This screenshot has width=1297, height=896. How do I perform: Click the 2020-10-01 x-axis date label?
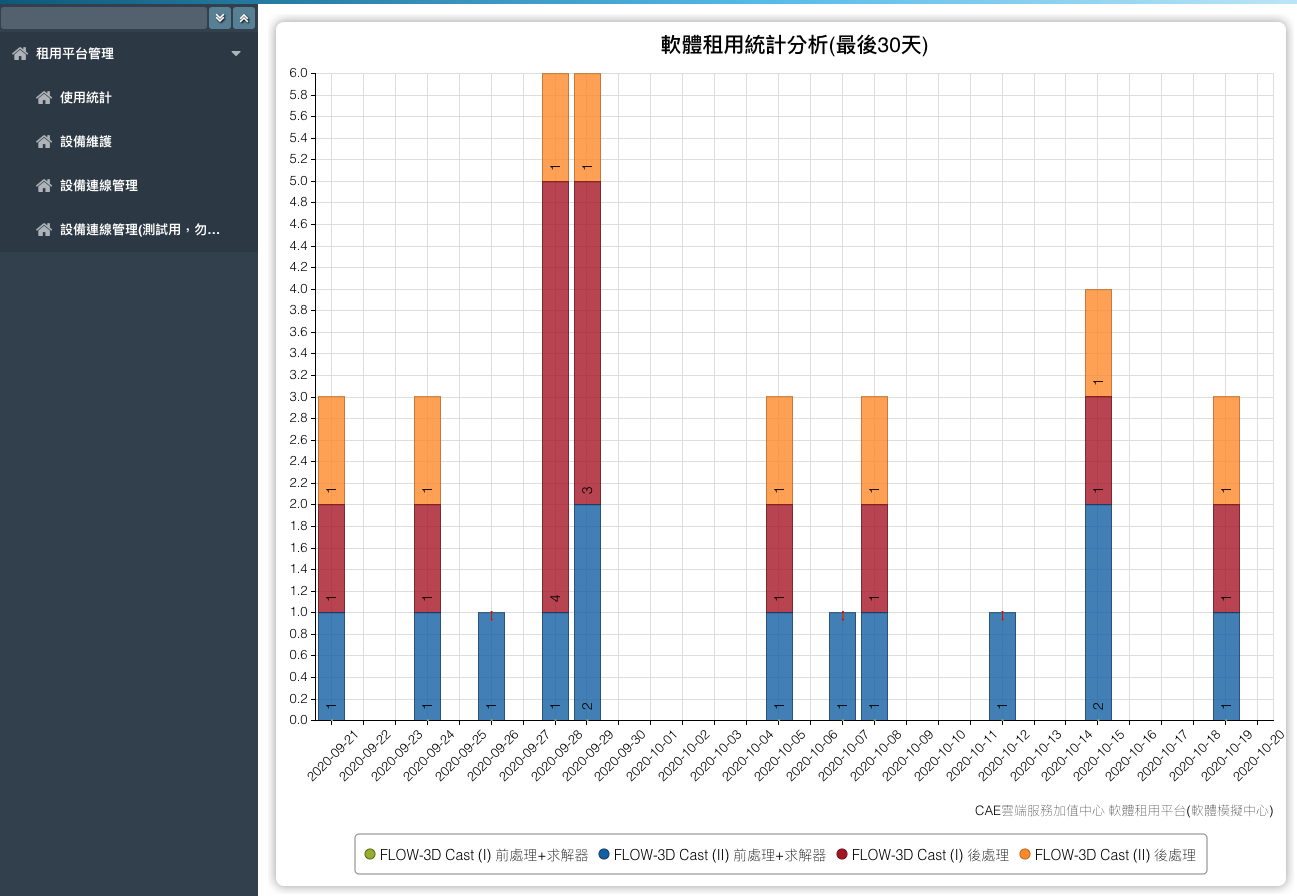654,756
